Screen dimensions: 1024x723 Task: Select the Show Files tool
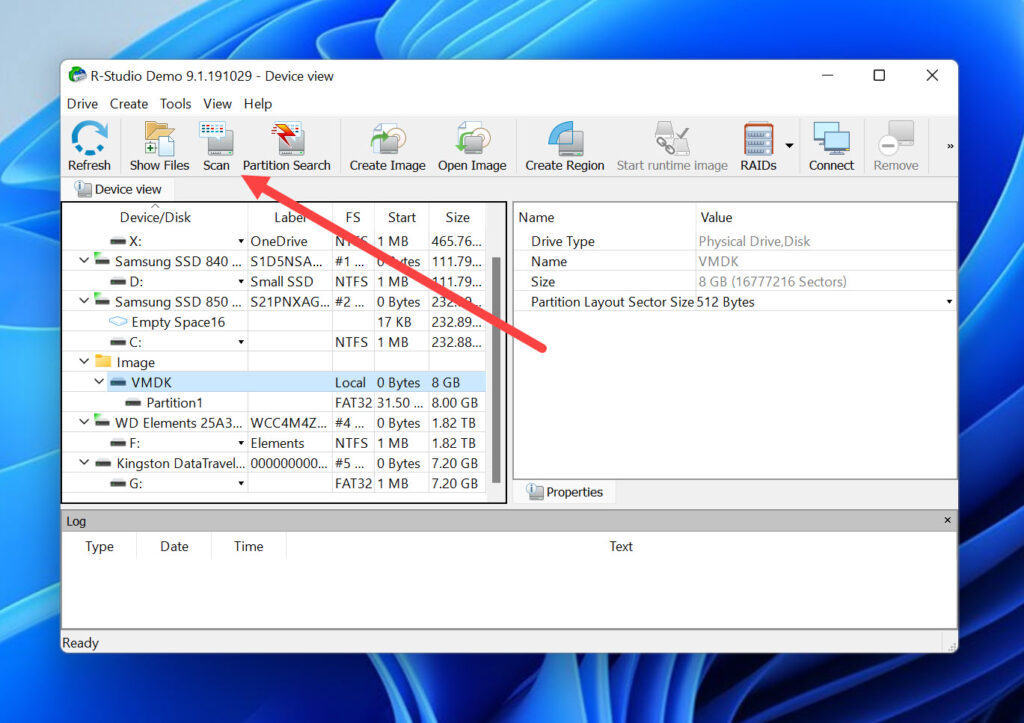pos(158,145)
